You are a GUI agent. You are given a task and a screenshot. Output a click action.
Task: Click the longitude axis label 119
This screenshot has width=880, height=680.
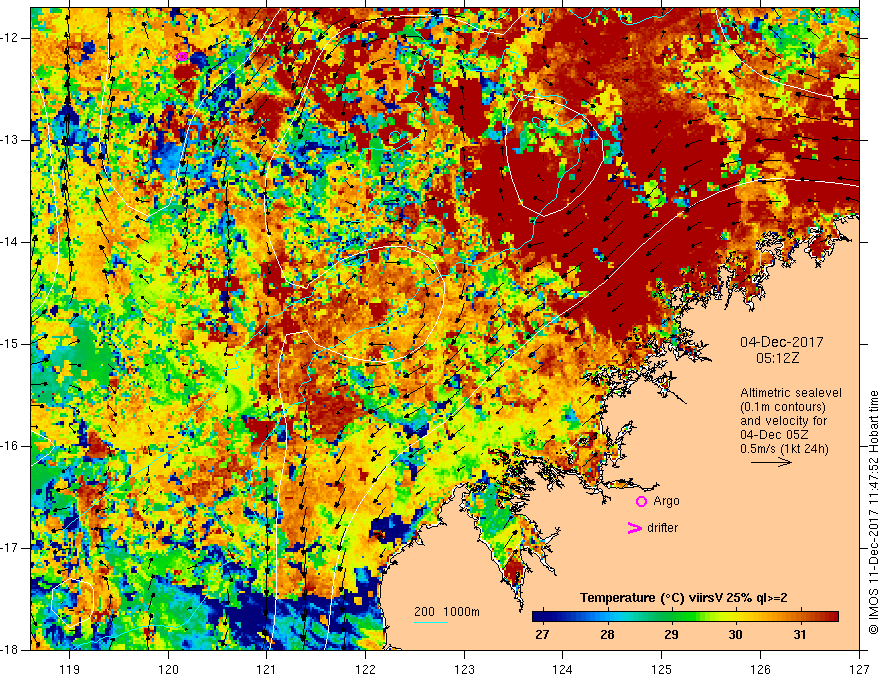click(x=69, y=669)
